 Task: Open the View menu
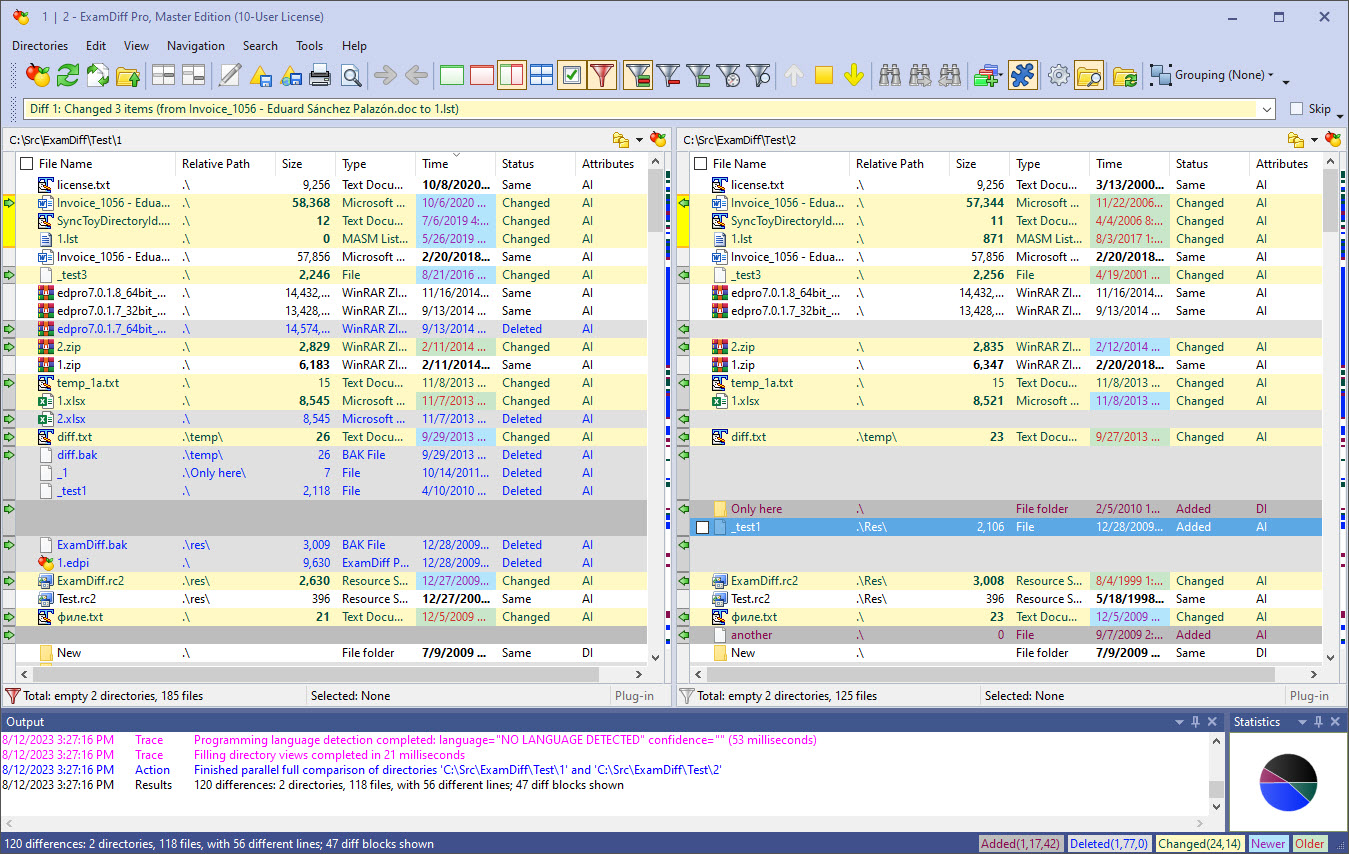pyautogui.click(x=137, y=46)
